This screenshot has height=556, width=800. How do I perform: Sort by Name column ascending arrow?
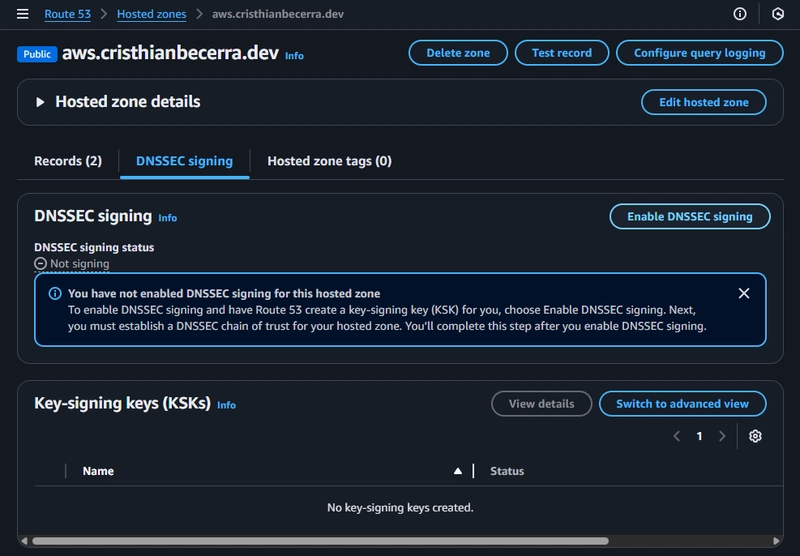coord(458,471)
